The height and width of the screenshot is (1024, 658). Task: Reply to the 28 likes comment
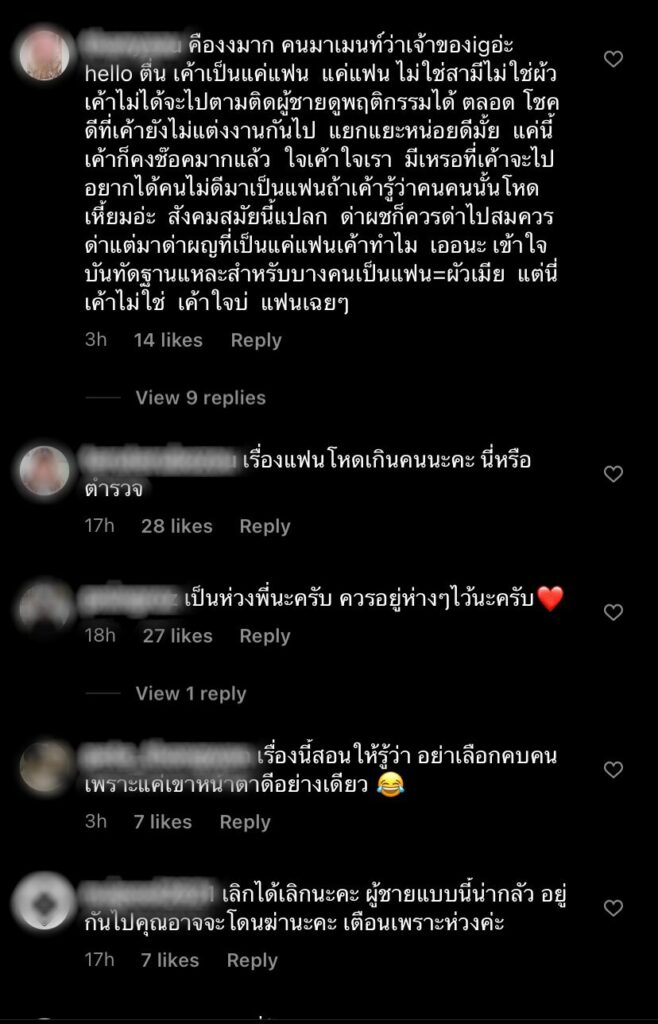[x=264, y=526]
